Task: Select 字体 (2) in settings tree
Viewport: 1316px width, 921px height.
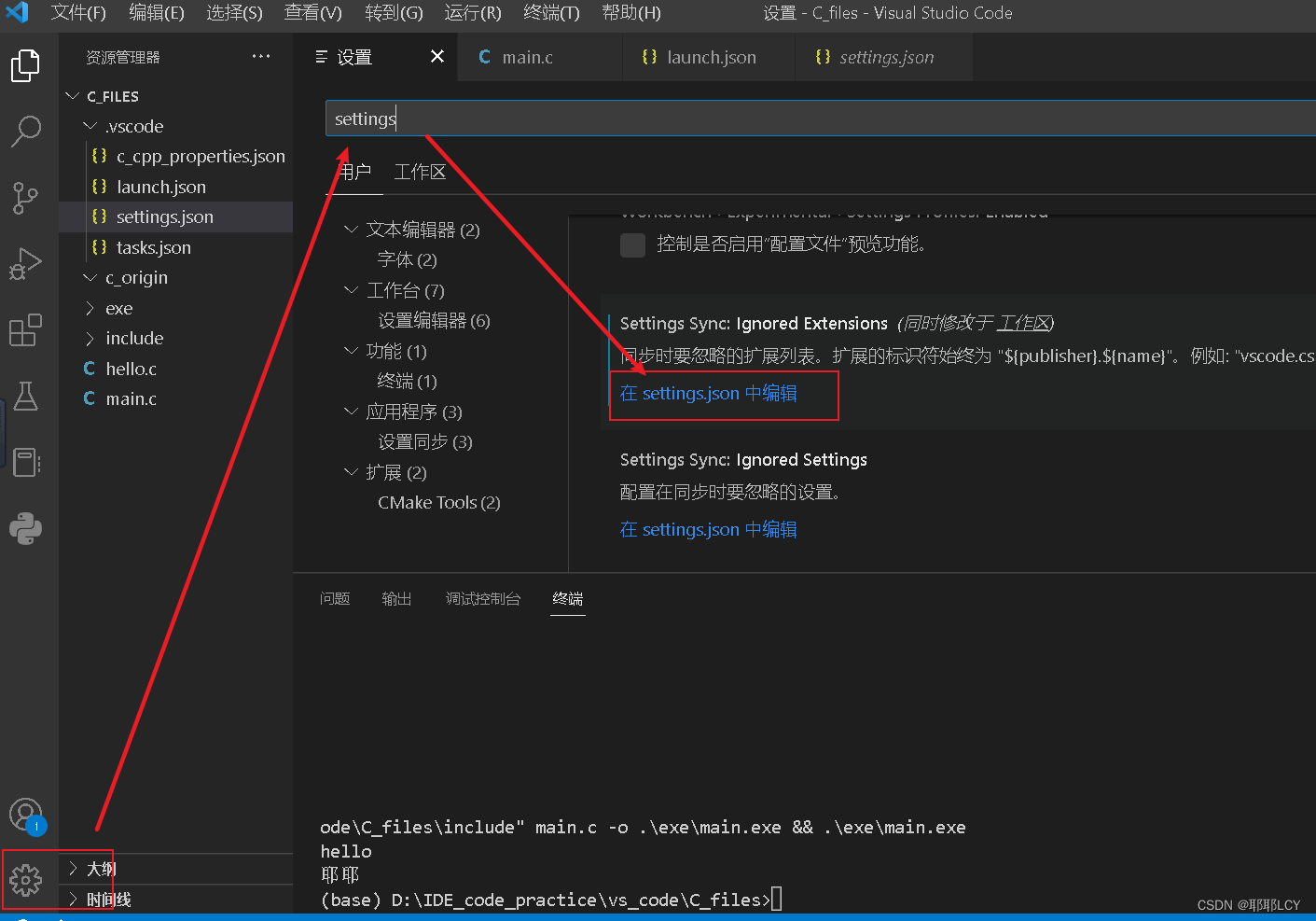Action: 407,259
